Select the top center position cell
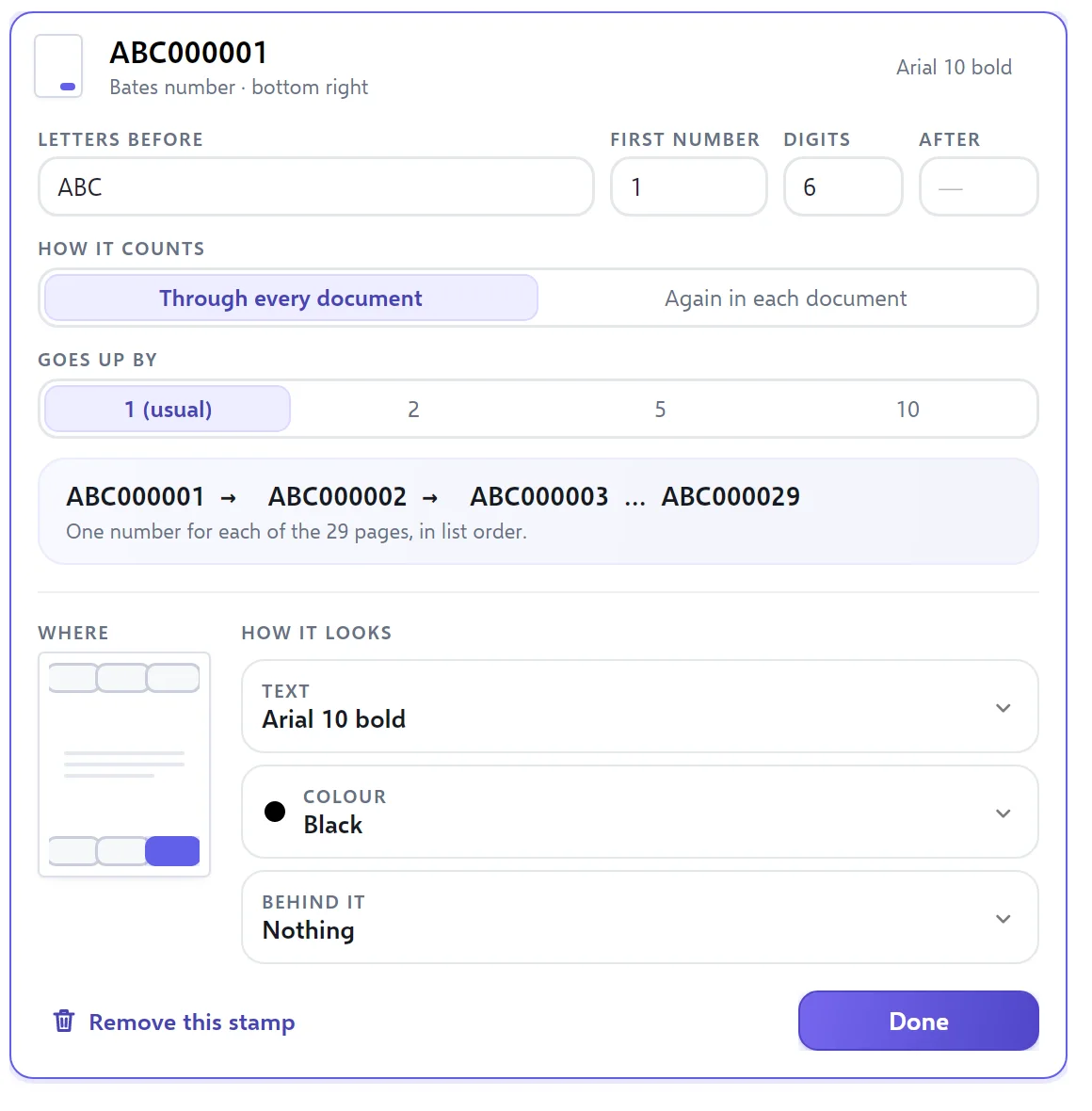 [x=121, y=678]
